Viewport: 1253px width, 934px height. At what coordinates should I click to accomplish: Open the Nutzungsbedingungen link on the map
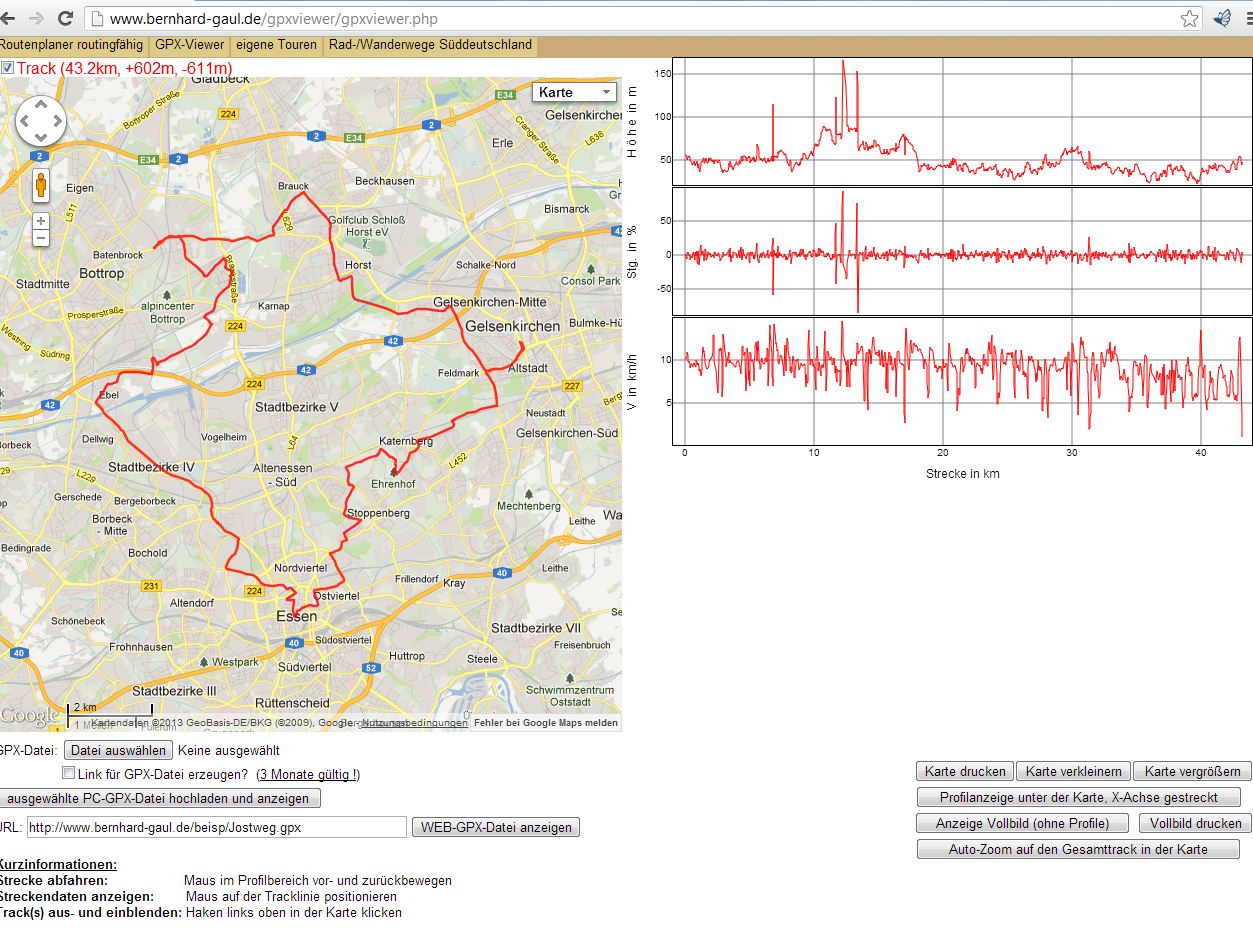[x=414, y=723]
